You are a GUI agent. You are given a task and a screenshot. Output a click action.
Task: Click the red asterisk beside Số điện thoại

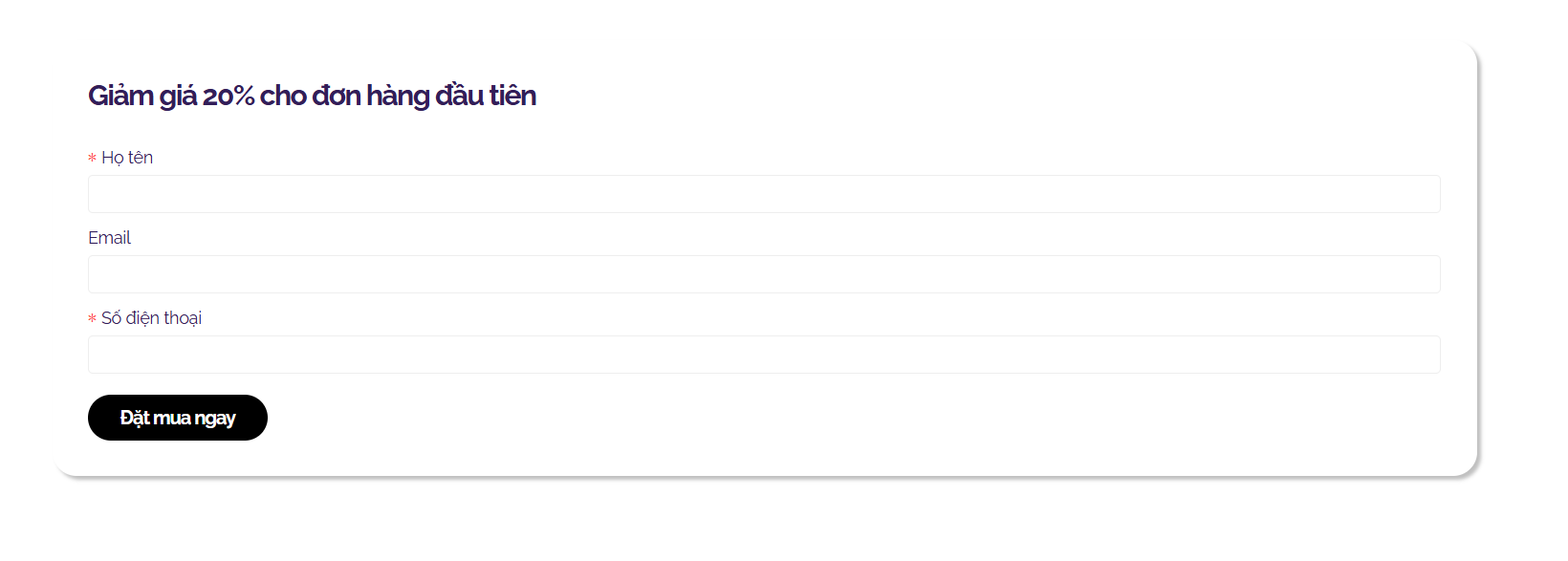(92, 319)
